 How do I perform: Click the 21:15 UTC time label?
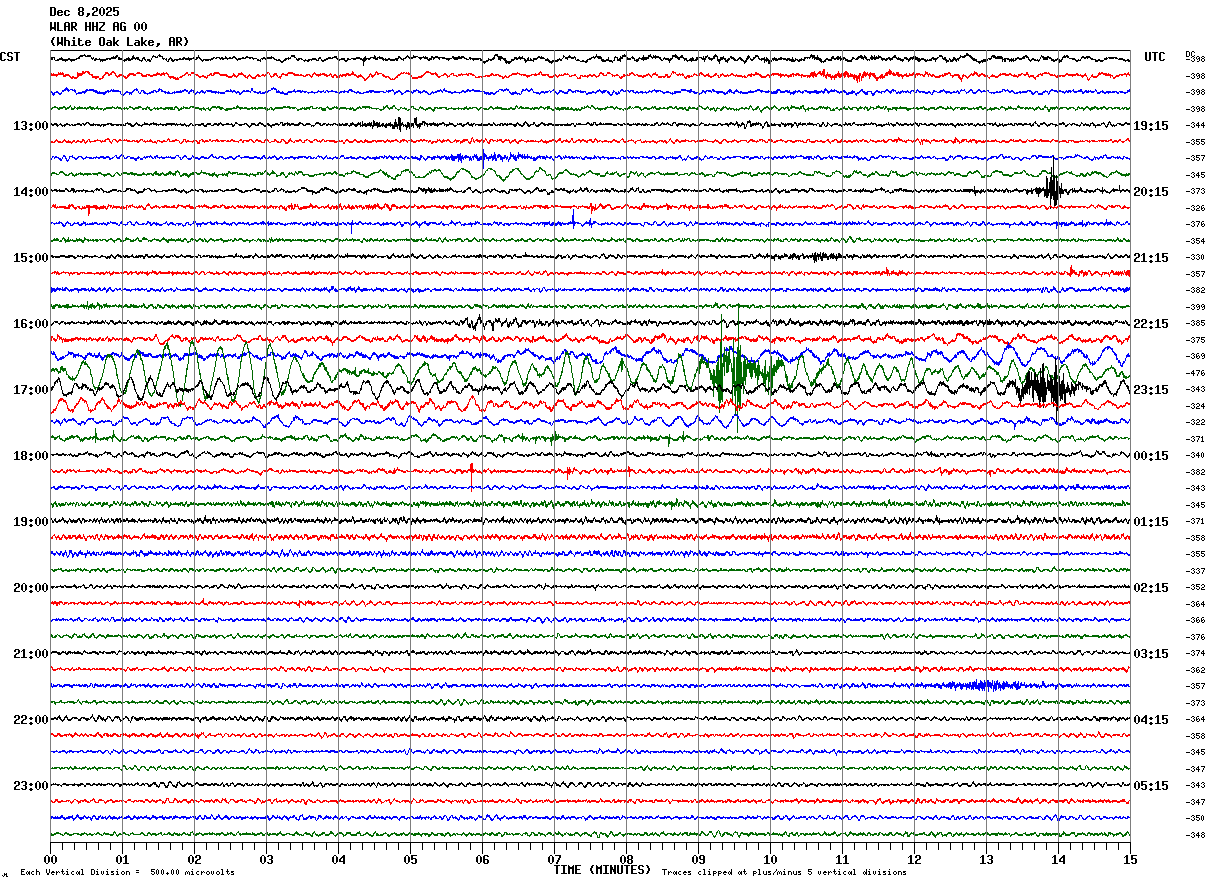click(1151, 258)
